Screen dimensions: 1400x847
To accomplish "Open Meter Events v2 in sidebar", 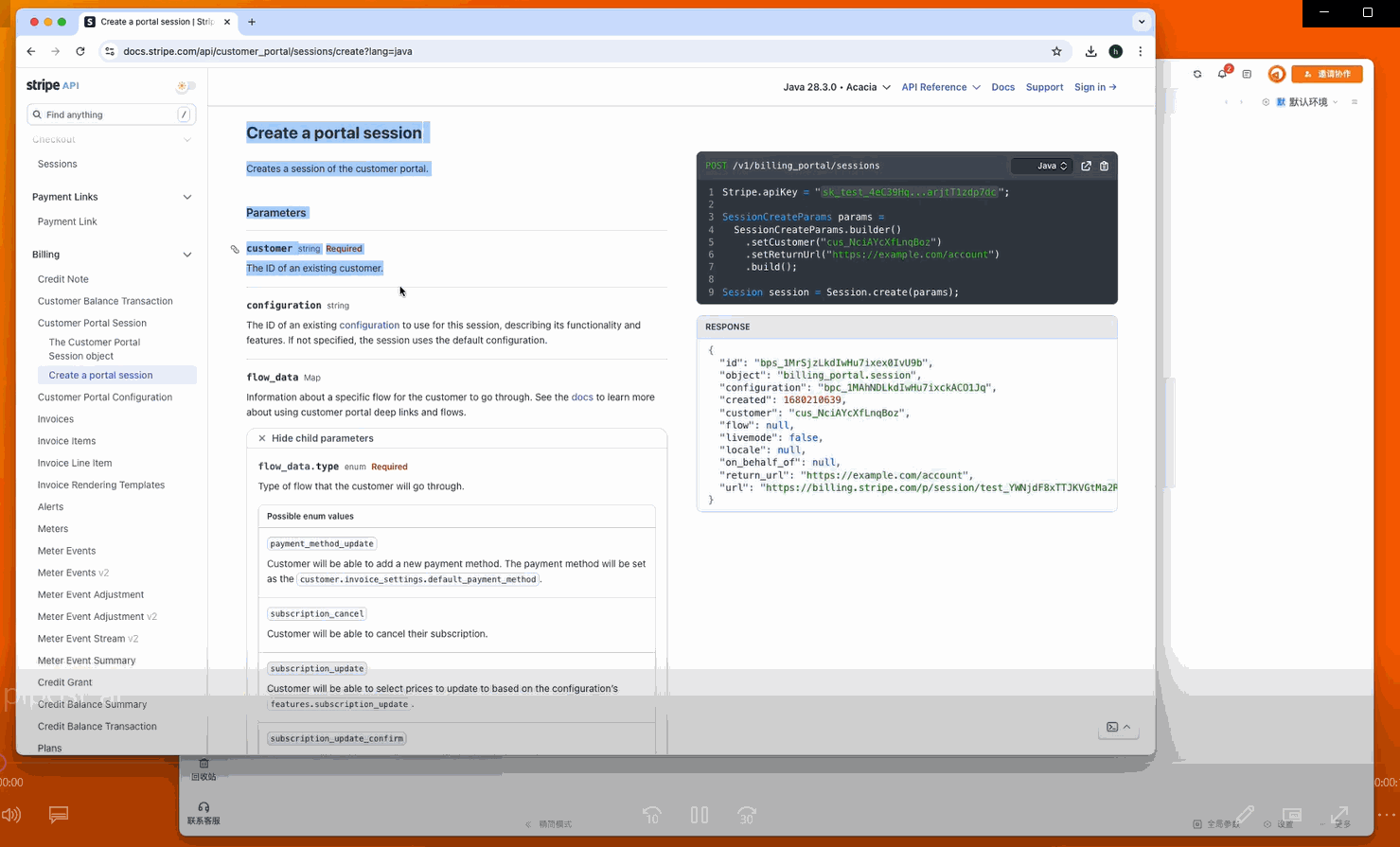I will click(x=73, y=573).
